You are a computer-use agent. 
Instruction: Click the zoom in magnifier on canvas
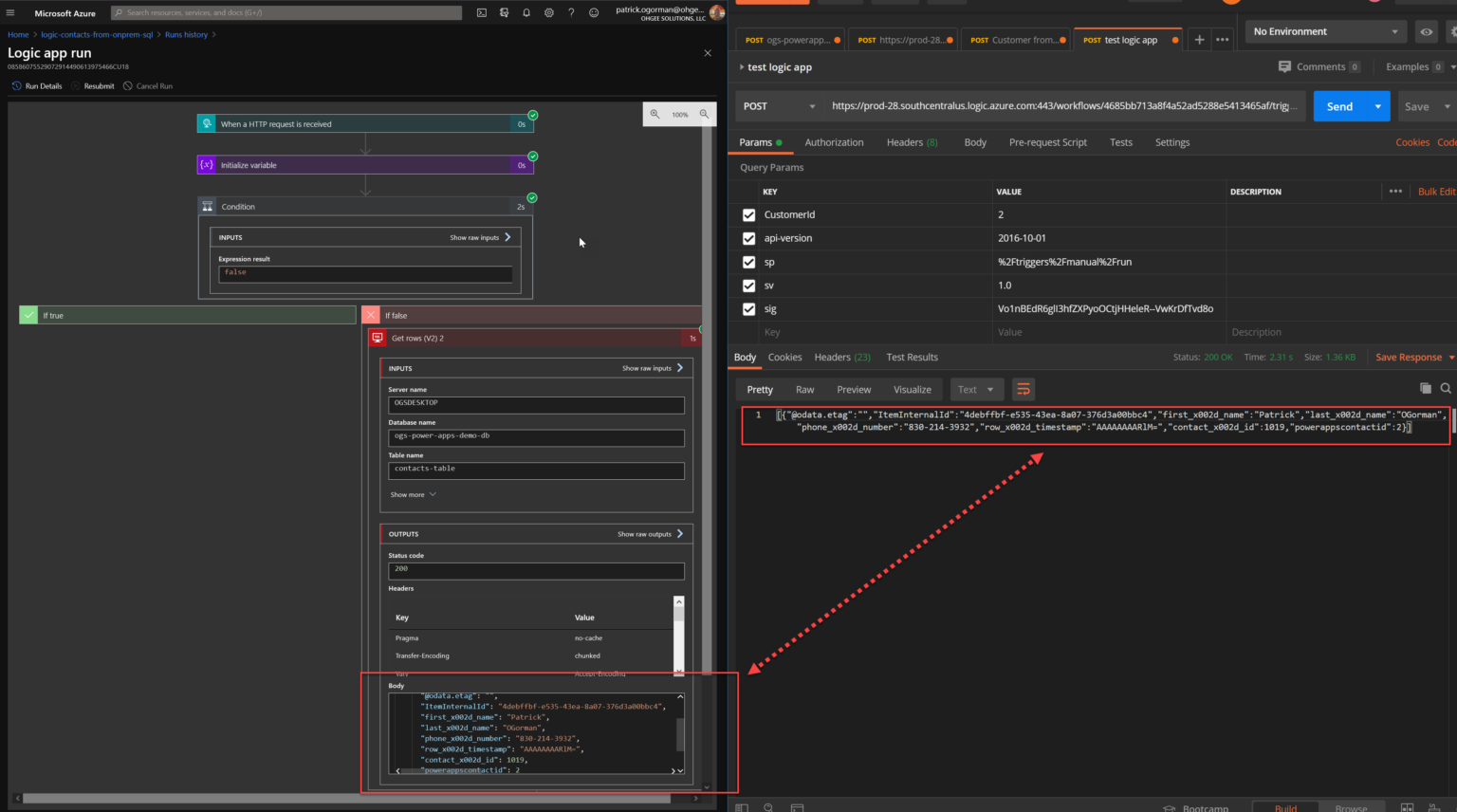[655, 114]
